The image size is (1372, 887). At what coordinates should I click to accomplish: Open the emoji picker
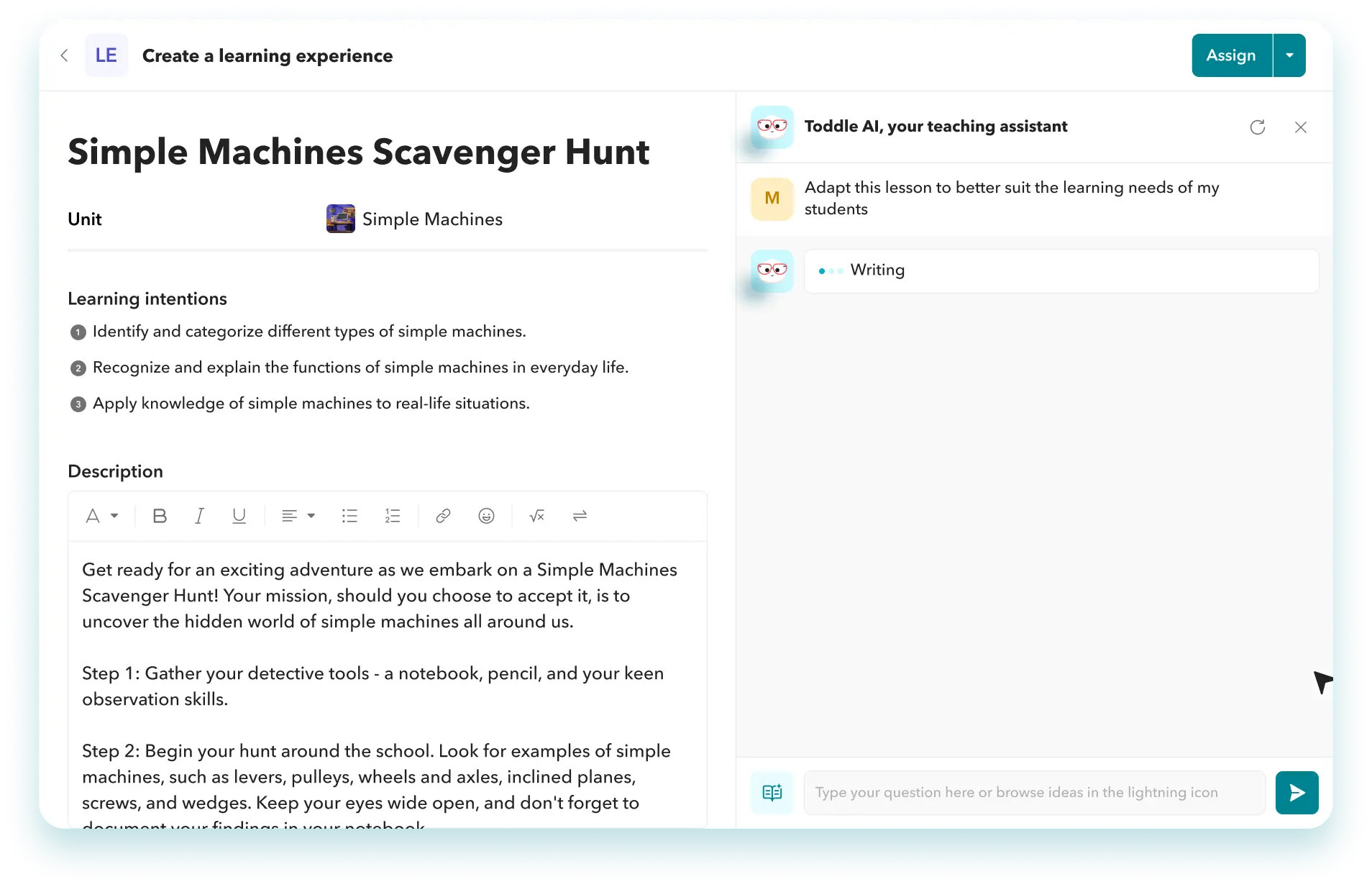(486, 516)
